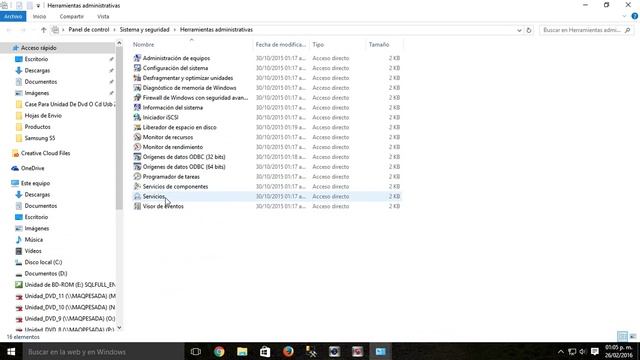Open the Action Center notification icon
Image resolution: width=640 pixels, height=360 pixels.
pyautogui.click(x=595, y=351)
